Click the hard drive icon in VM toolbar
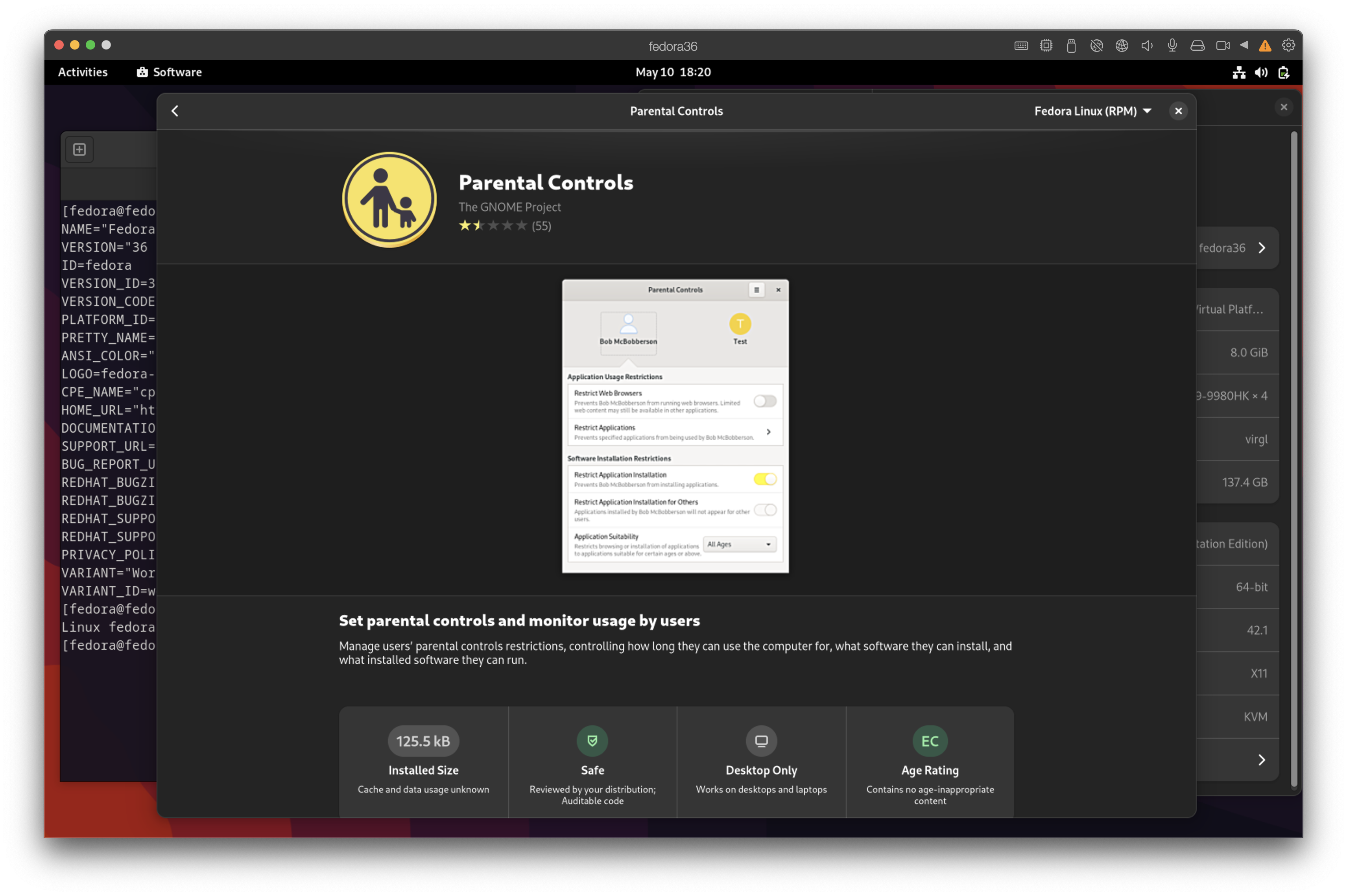Screen dimensions: 1347x896 [1197, 46]
